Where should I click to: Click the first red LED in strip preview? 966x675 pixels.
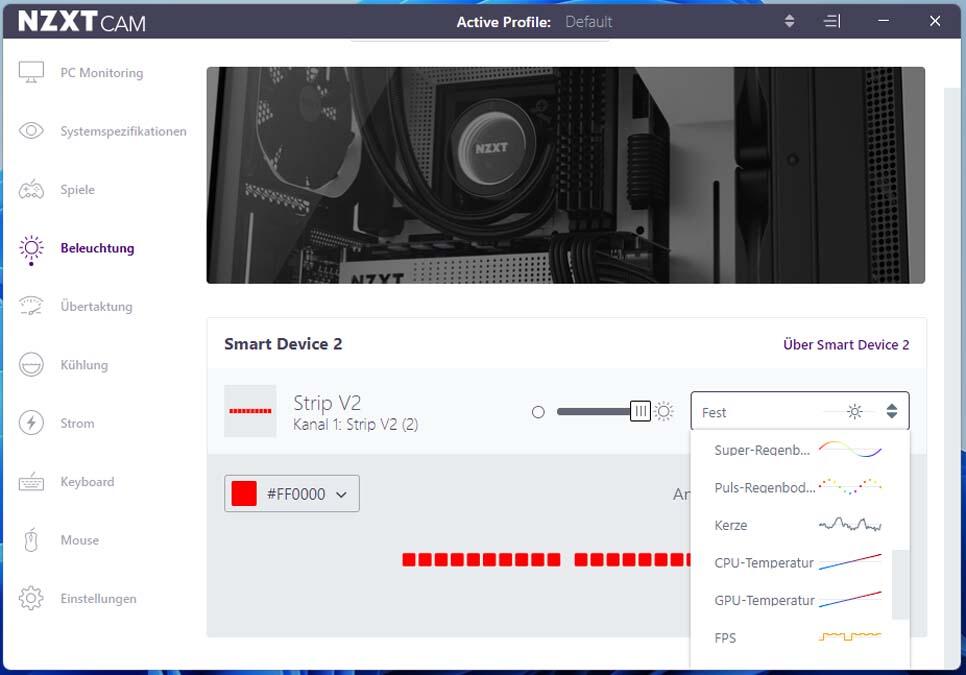point(408,559)
